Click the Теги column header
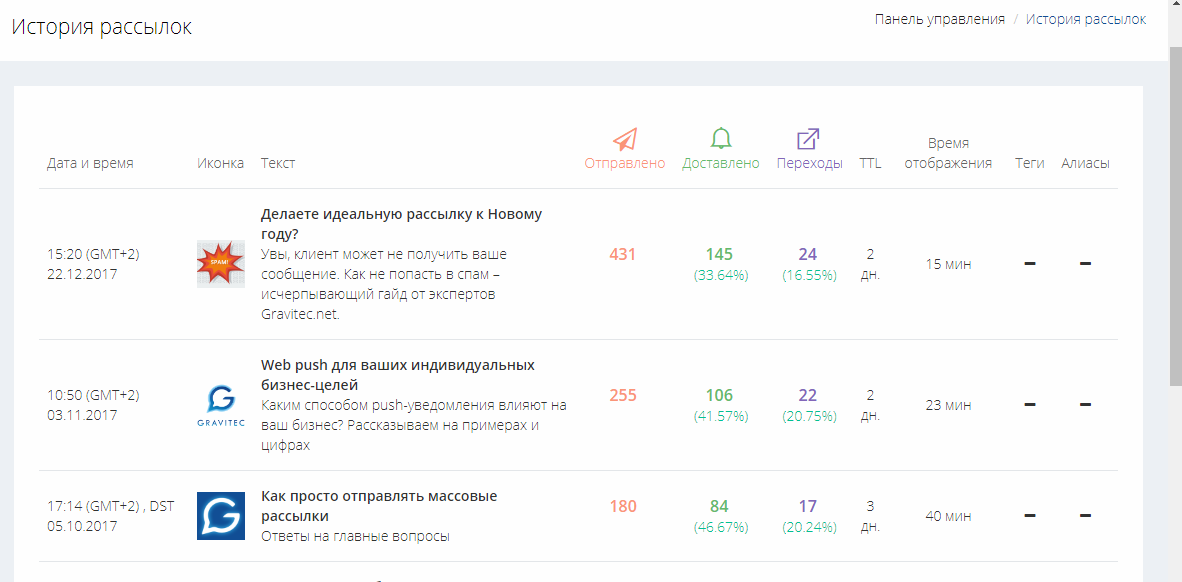Viewport: 1182px width, 582px height. click(1030, 164)
